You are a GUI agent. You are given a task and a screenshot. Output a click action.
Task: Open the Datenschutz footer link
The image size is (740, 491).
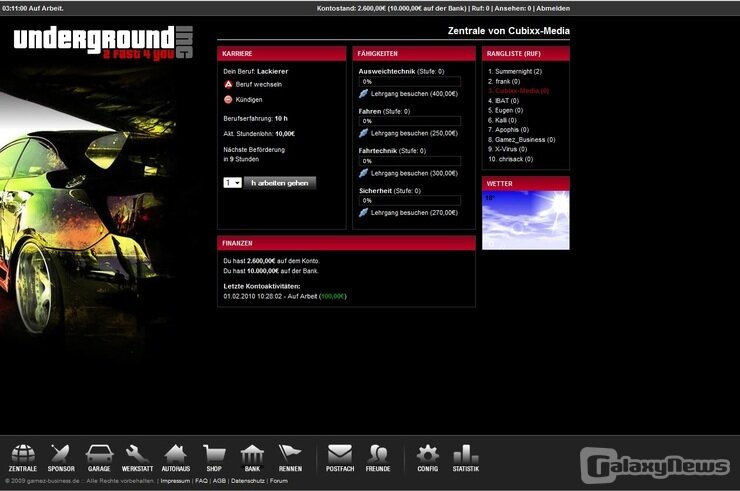[x=248, y=481]
